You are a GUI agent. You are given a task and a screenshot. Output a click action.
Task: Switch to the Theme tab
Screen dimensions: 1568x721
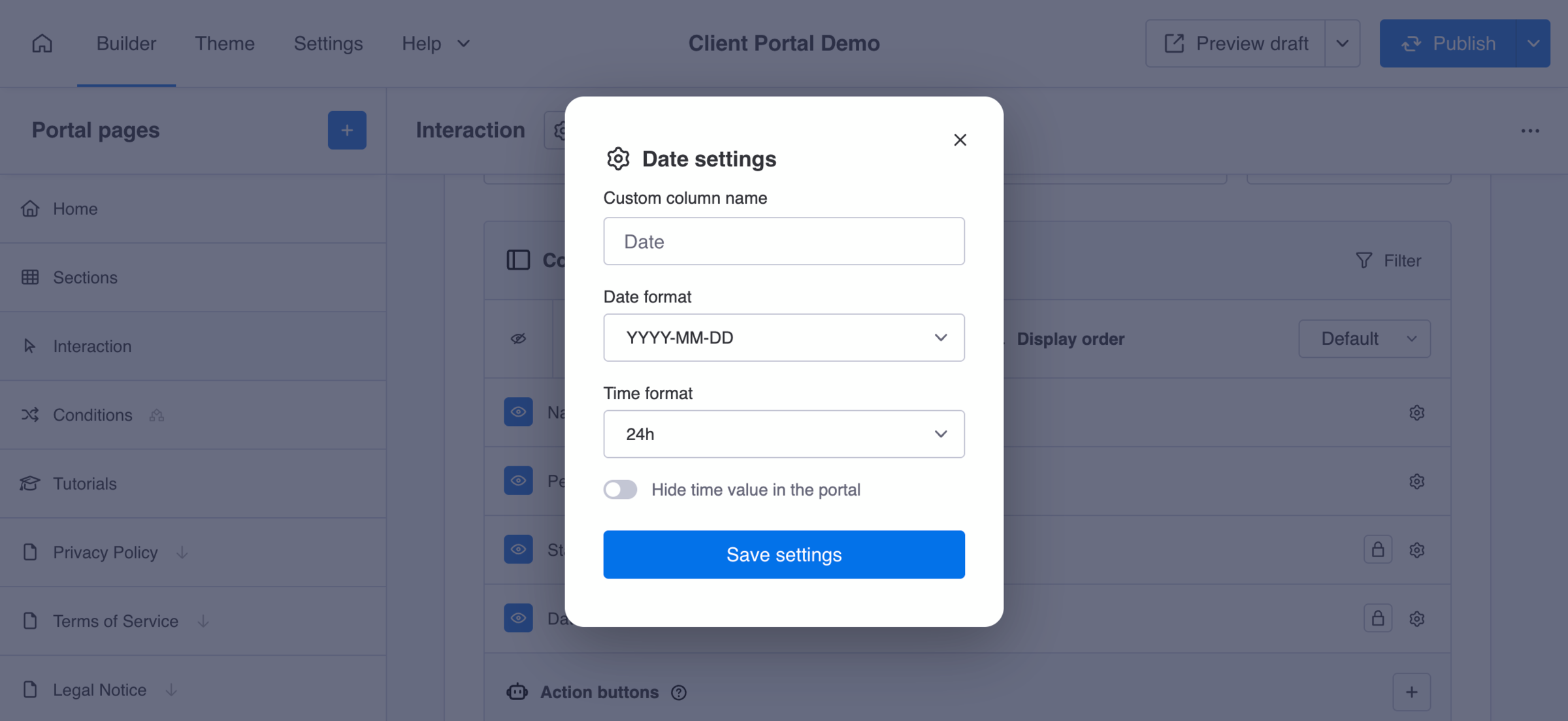point(224,43)
